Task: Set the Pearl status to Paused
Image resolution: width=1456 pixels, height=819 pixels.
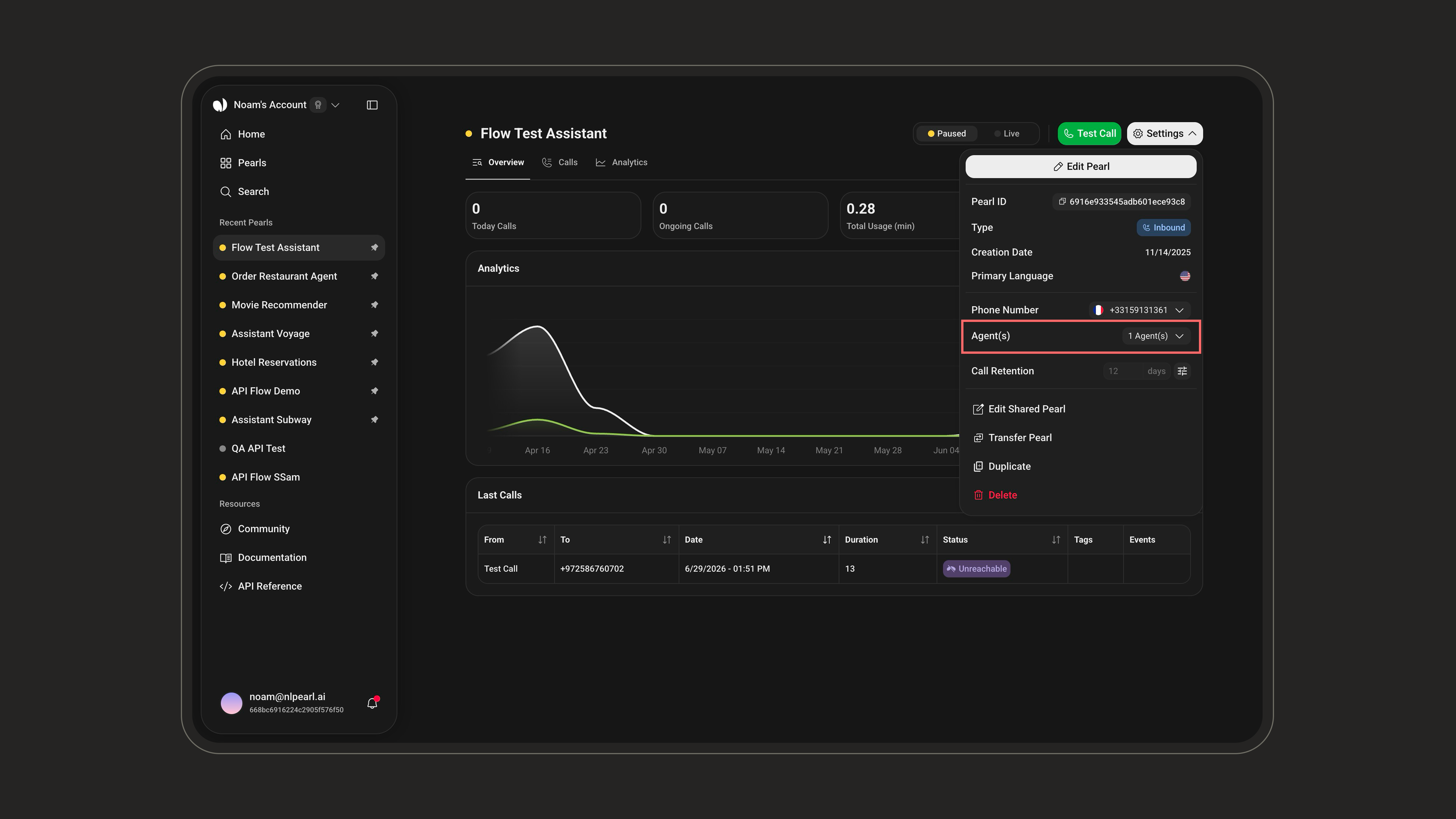Action: coord(947,134)
